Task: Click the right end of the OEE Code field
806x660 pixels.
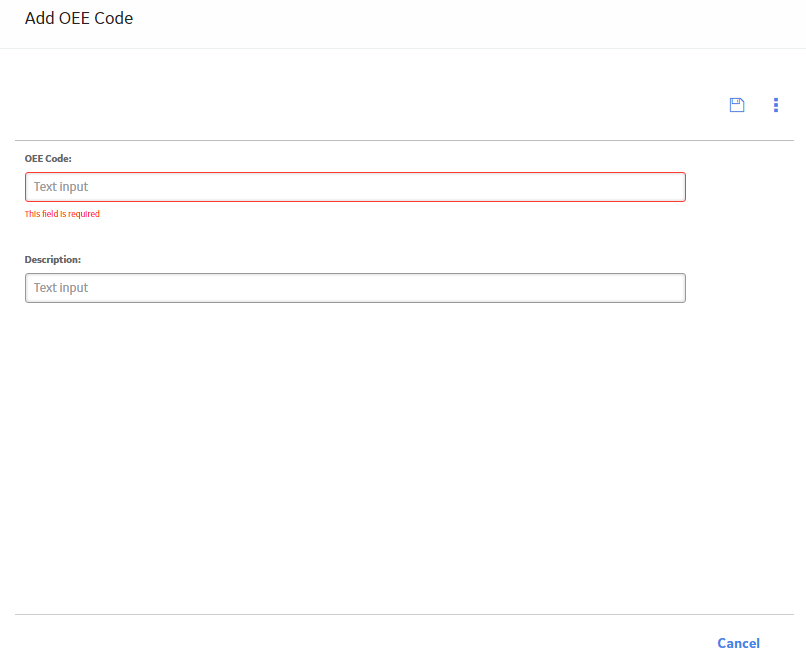Action: coord(668,187)
